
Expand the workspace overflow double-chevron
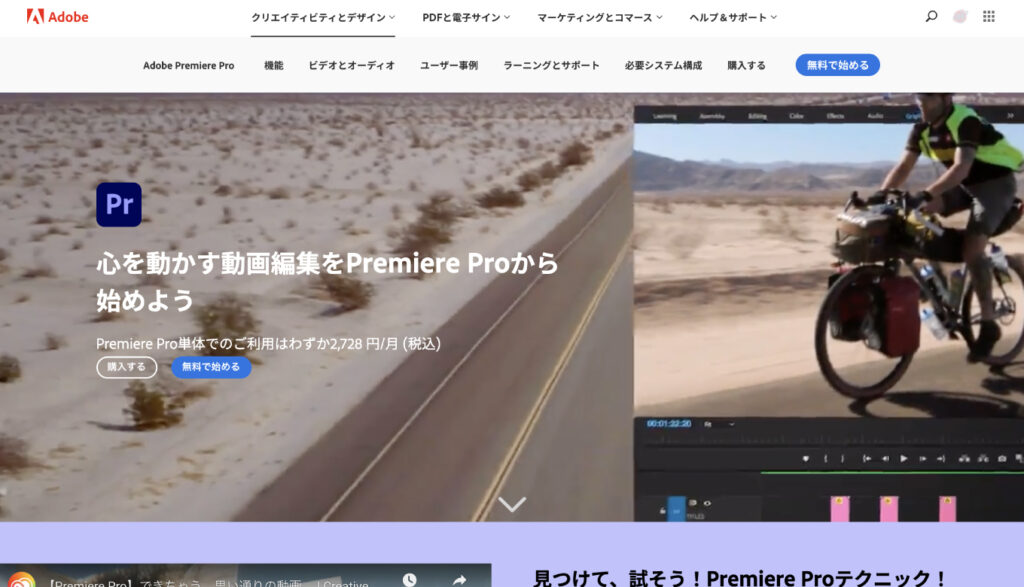pyautogui.click(x=1010, y=116)
